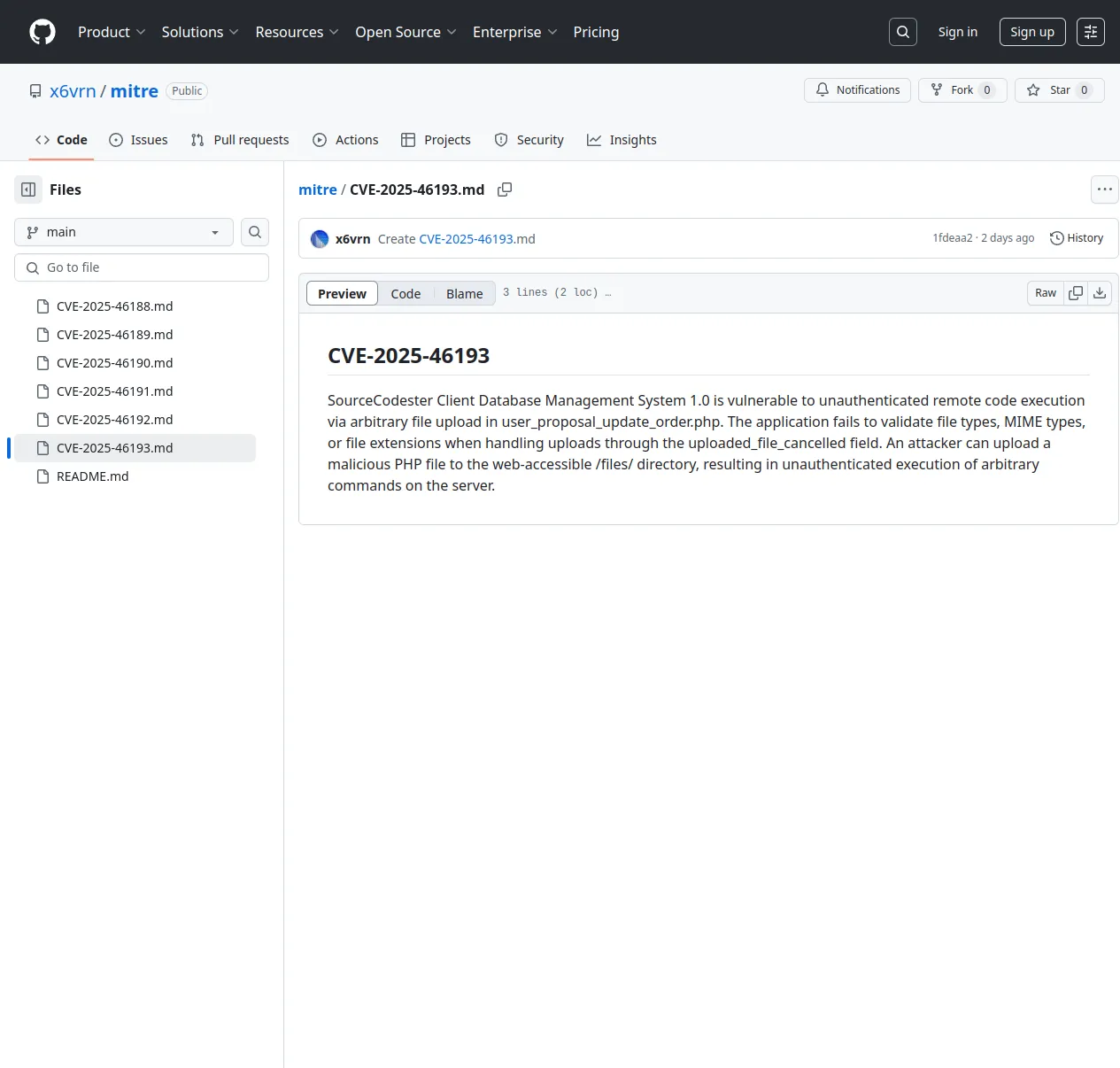
Task: Open the main branch selector
Action: click(x=124, y=232)
